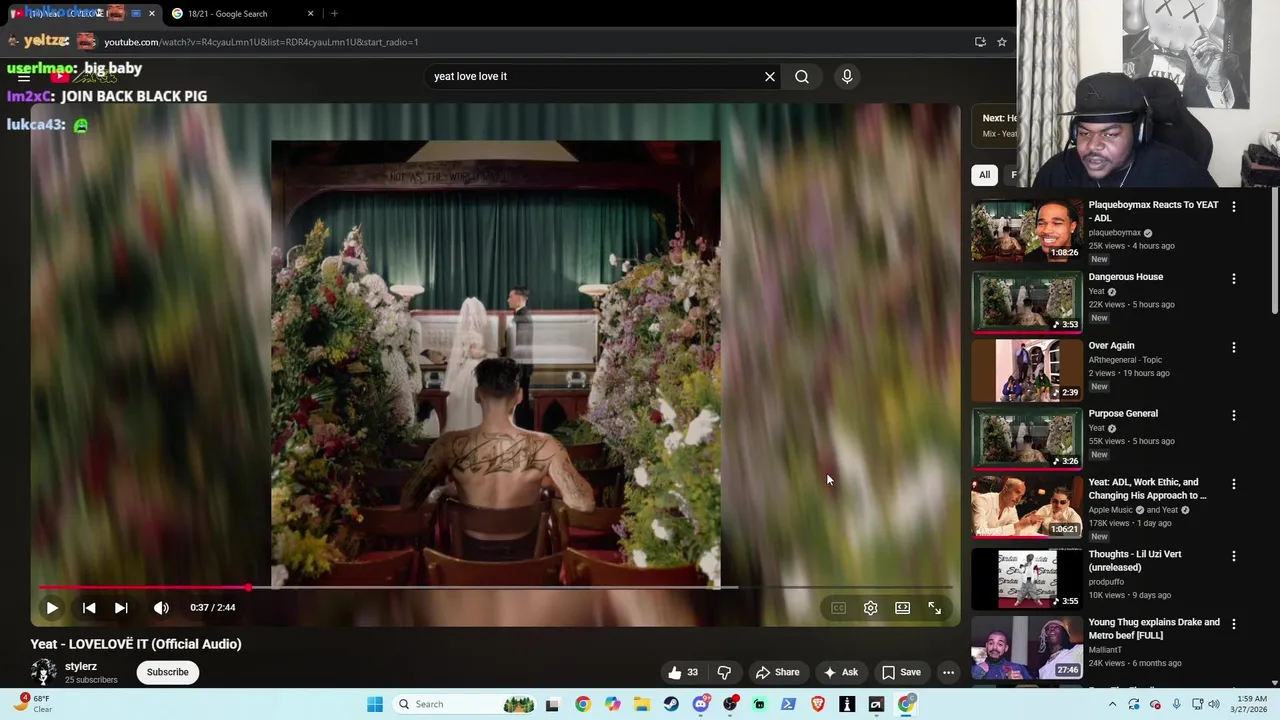Open the more actions ellipsis below video
The height and width of the screenshot is (720, 1280).
click(948, 672)
